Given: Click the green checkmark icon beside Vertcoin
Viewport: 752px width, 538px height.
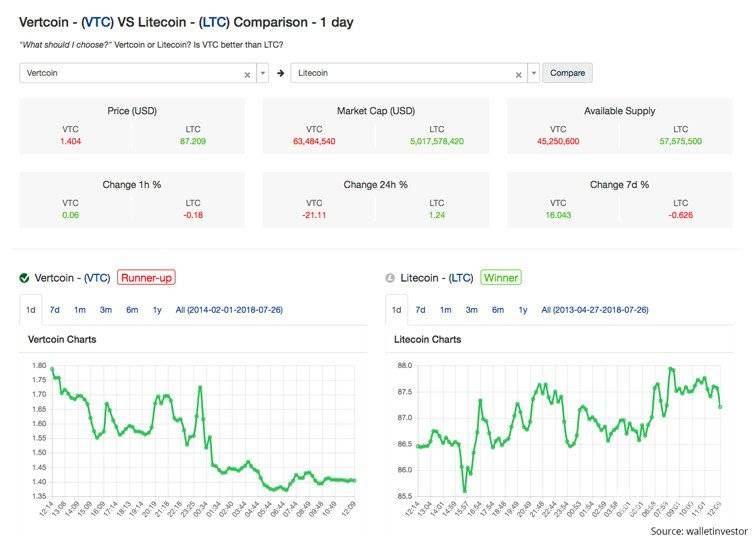Looking at the screenshot, I should click(24, 278).
